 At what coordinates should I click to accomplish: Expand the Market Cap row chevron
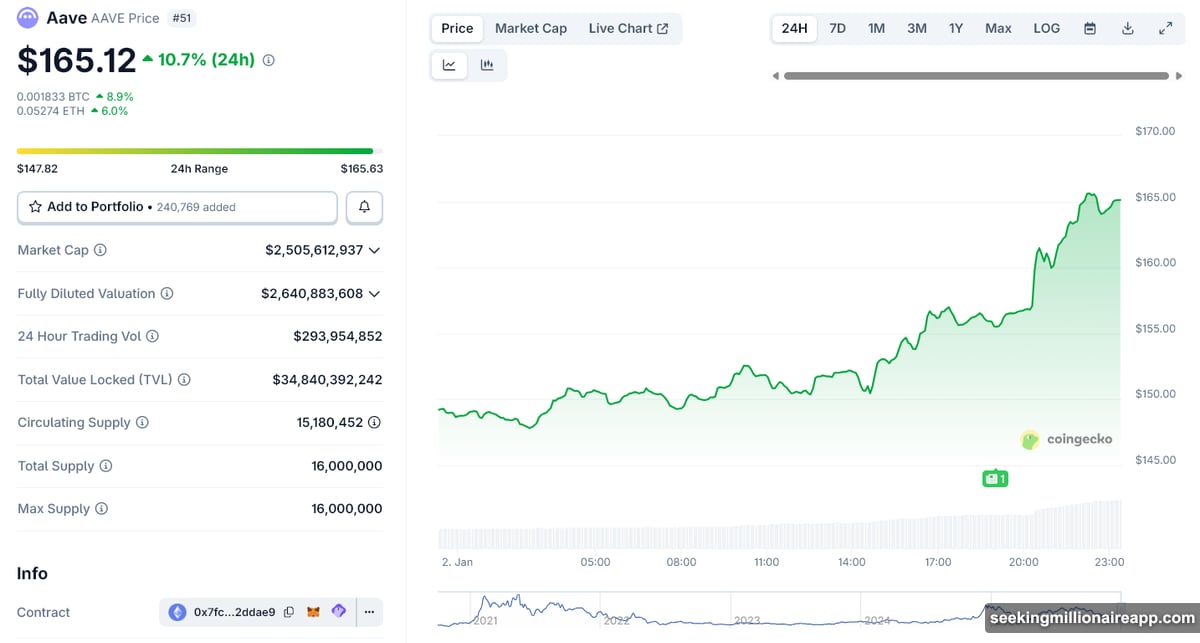(x=374, y=250)
